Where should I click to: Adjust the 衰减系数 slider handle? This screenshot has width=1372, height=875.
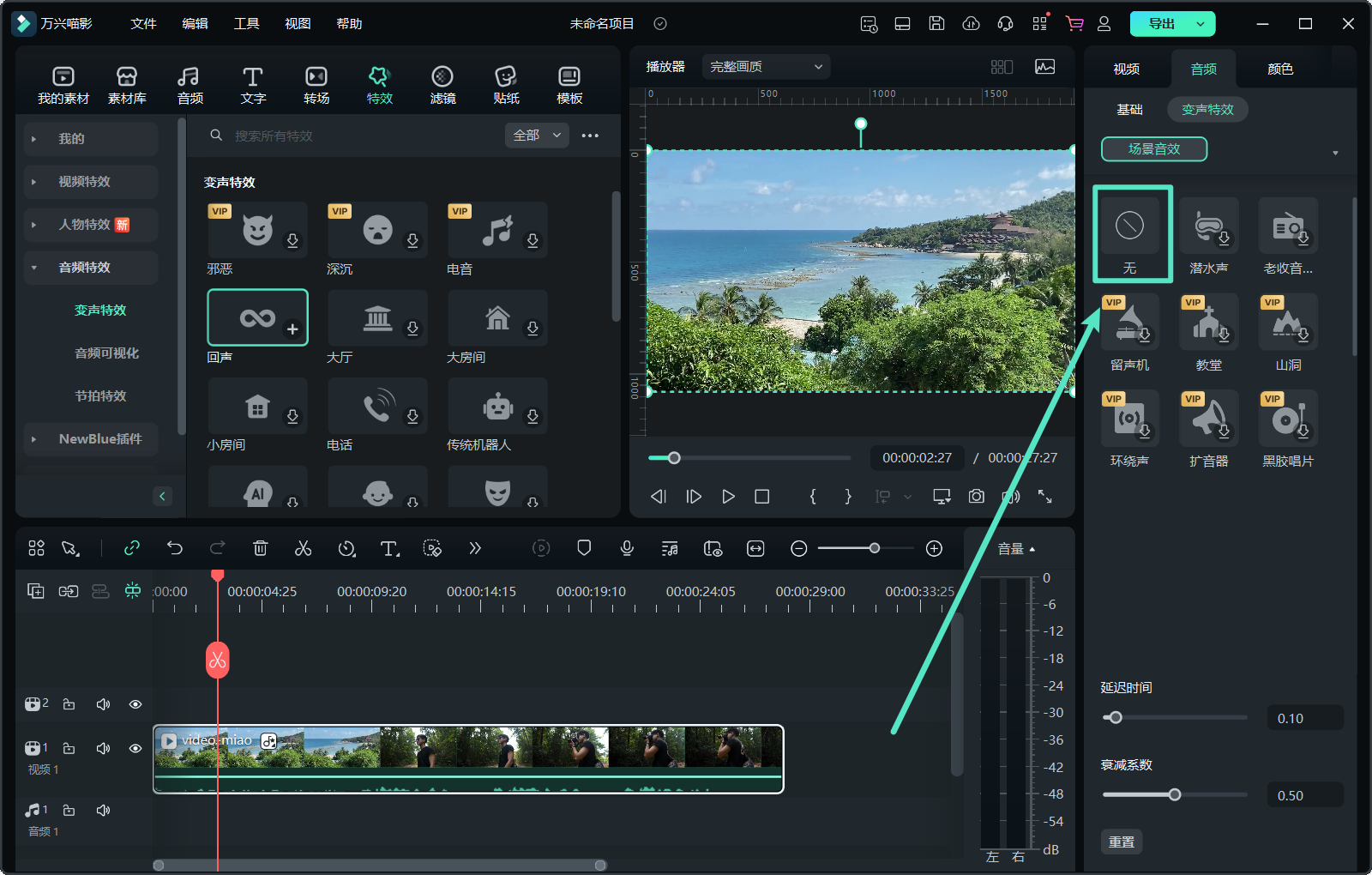pyautogui.click(x=1175, y=794)
